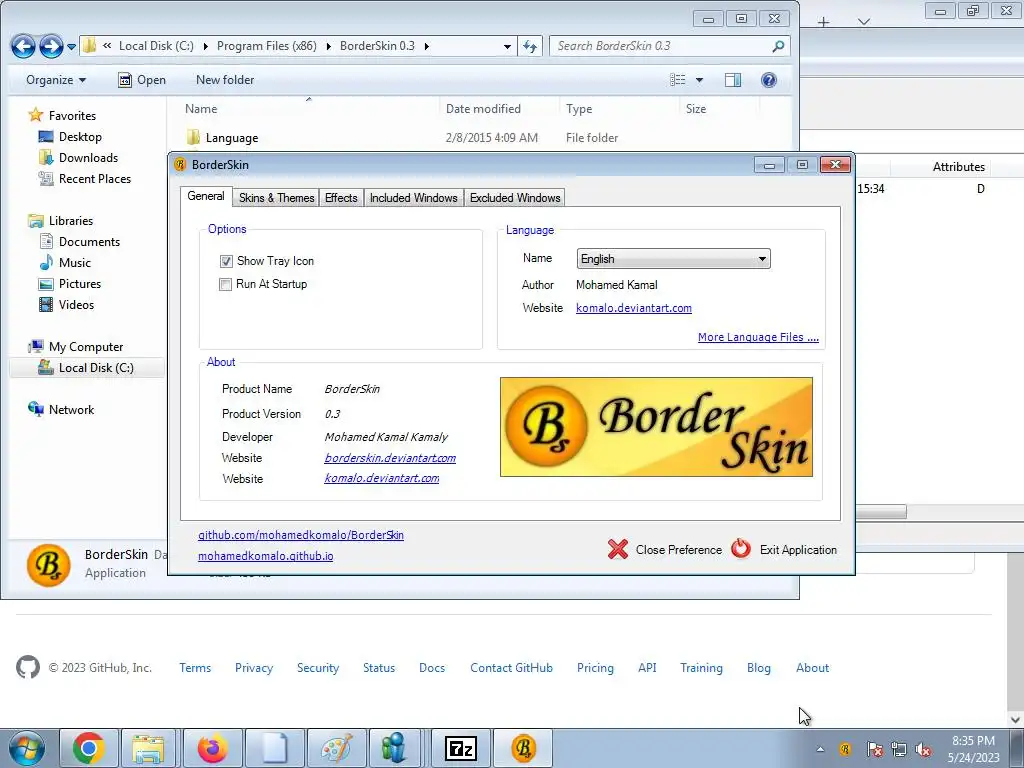Click the Explorer help icon
Image resolution: width=1024 pixels, height=768 pixels.
click(769, 80)
